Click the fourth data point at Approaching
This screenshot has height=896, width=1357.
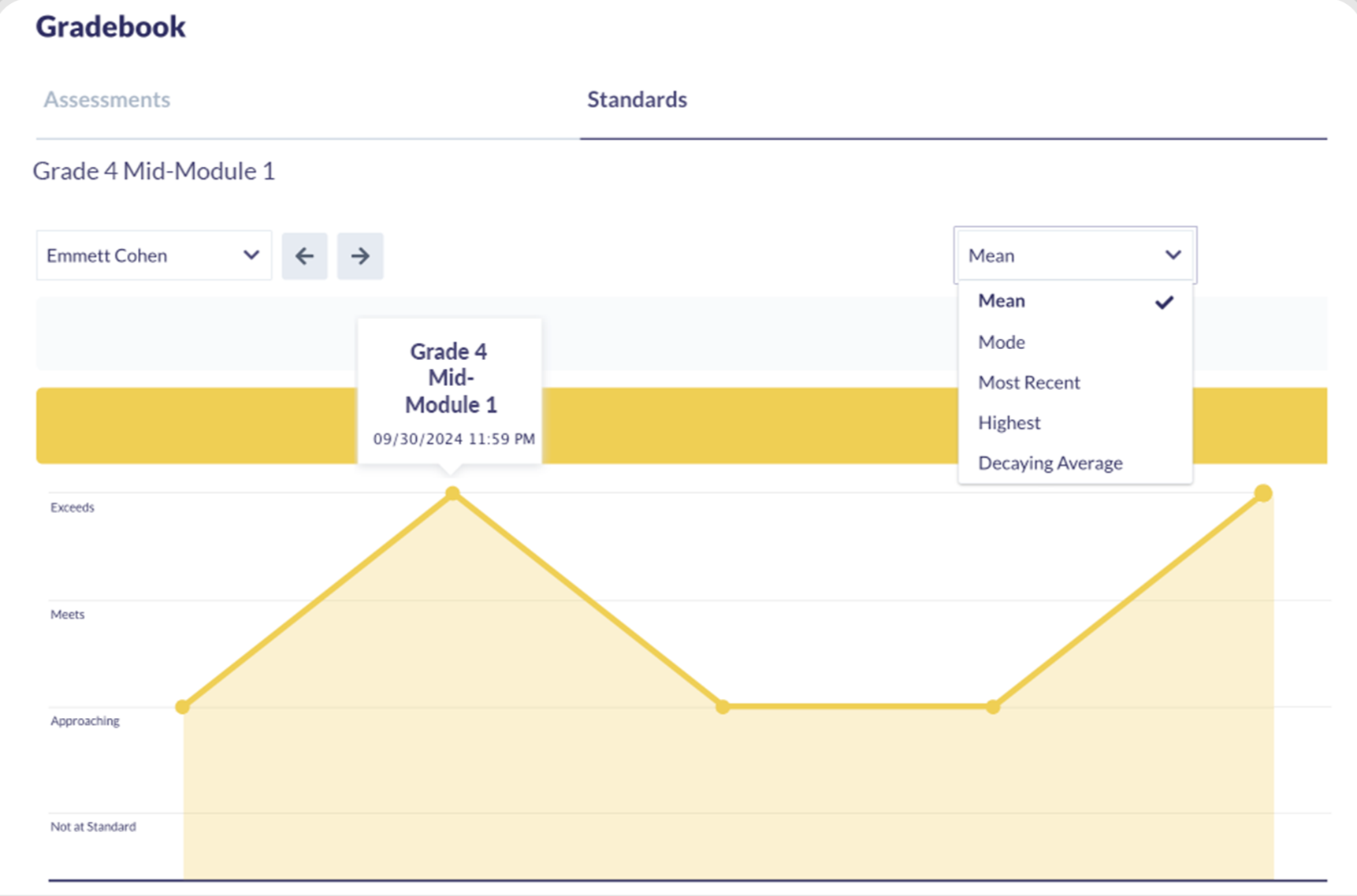pyautogui.click(x=993, y=707)
